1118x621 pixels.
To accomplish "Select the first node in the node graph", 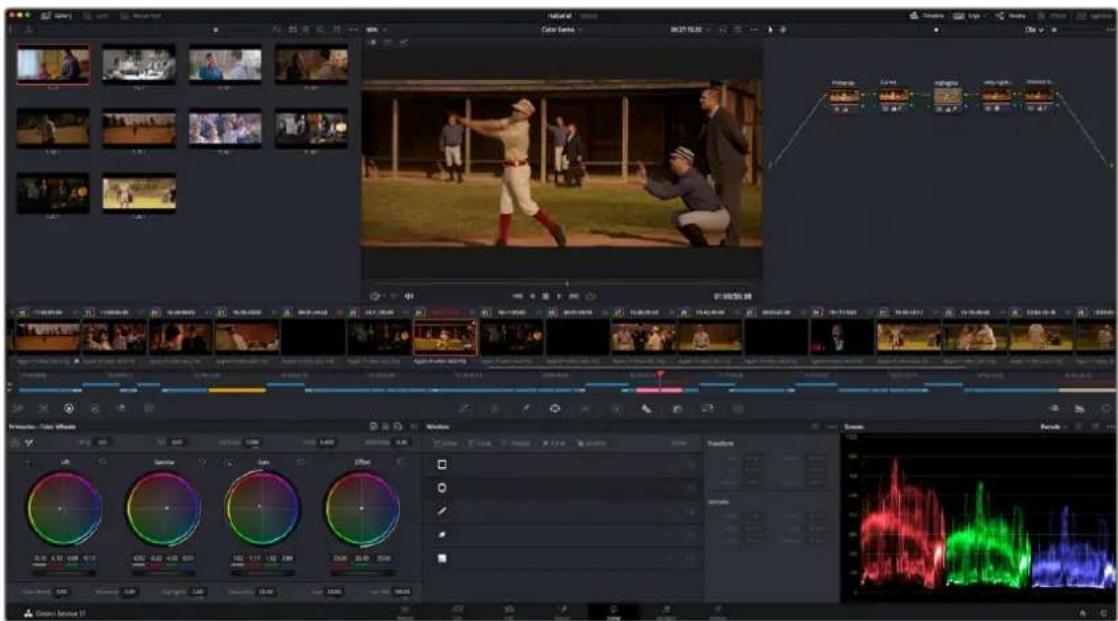I will tap(843, 96).
